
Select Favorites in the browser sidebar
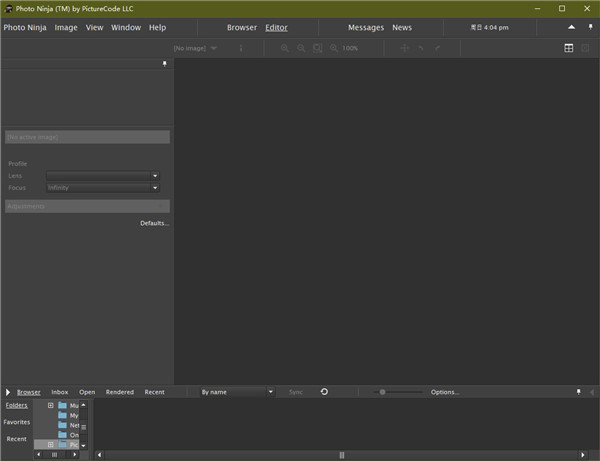click(x=16, y=422)
